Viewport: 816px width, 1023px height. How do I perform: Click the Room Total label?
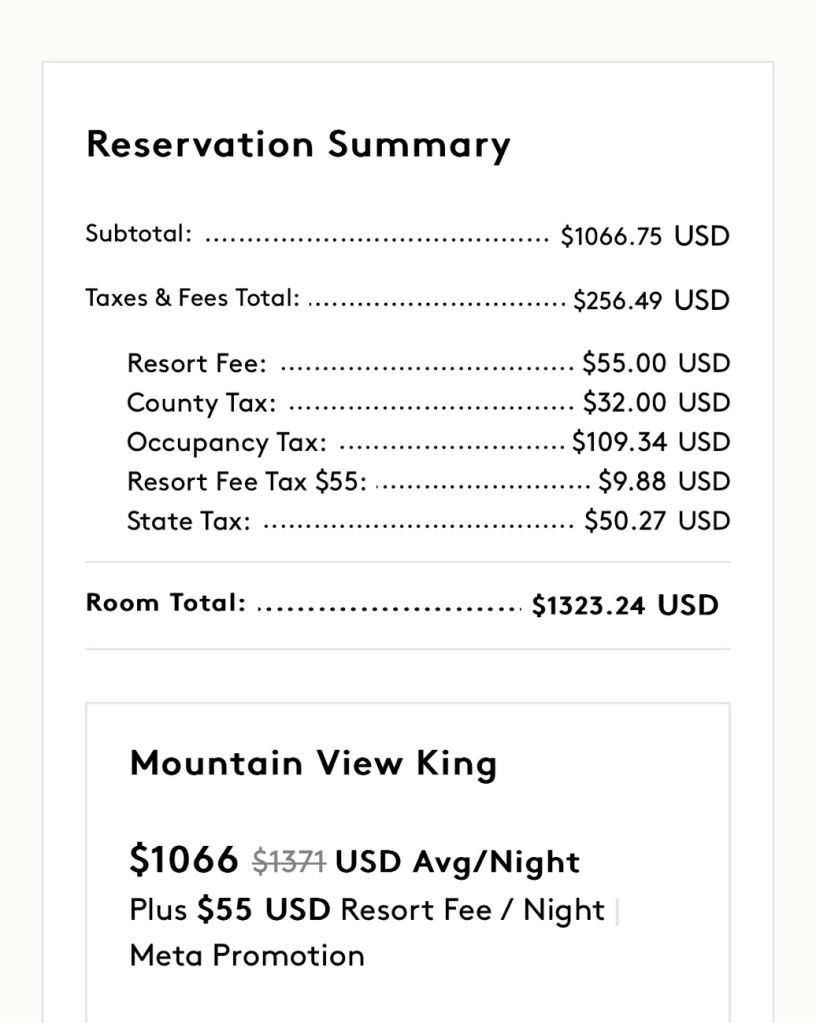tap(165, 603)
